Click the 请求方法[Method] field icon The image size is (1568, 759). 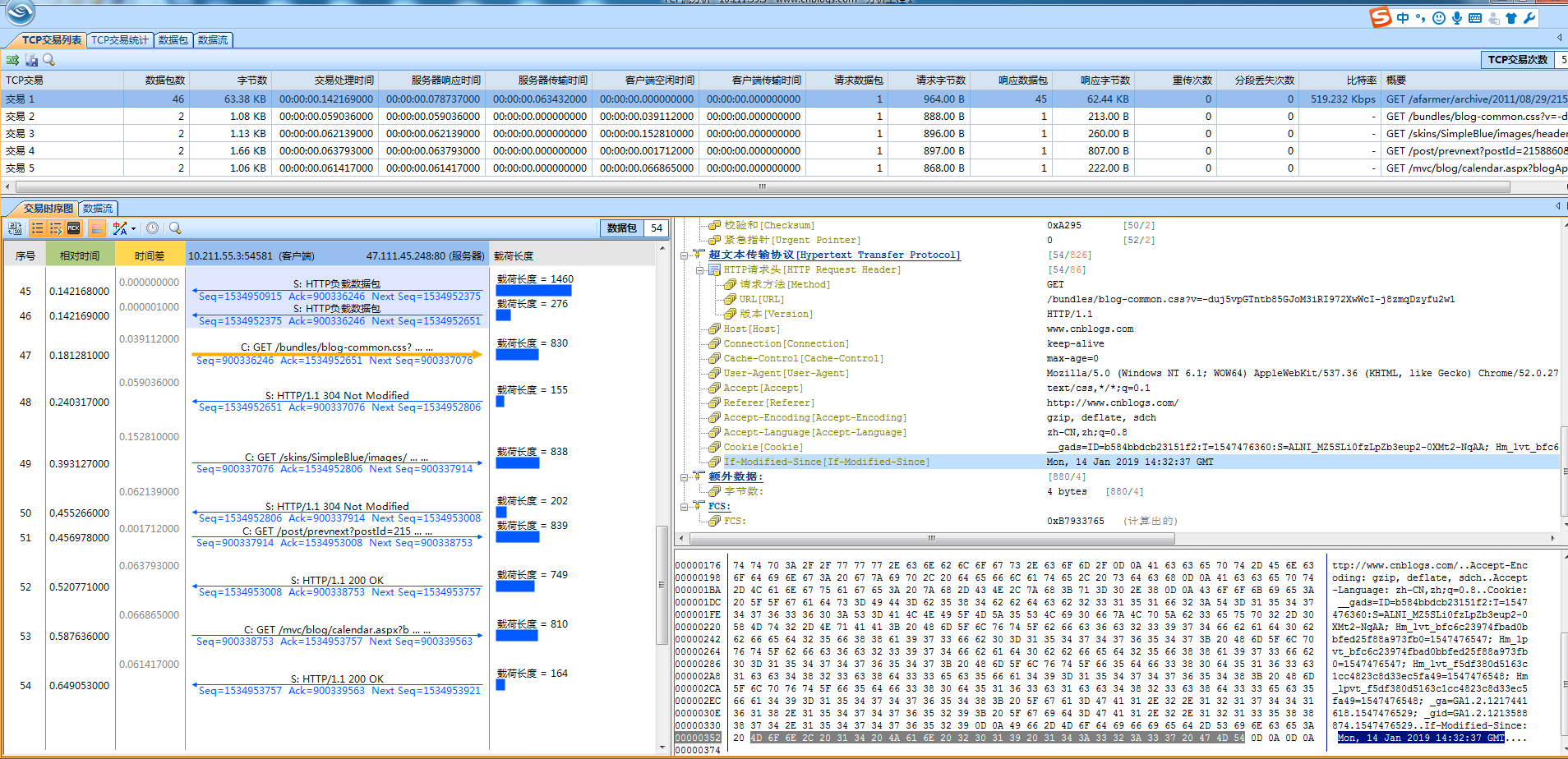pyautogui.click(x=730, y=284)
